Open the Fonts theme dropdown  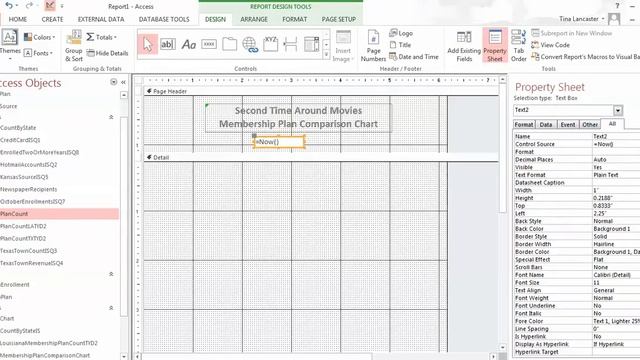tap(39, 53)
